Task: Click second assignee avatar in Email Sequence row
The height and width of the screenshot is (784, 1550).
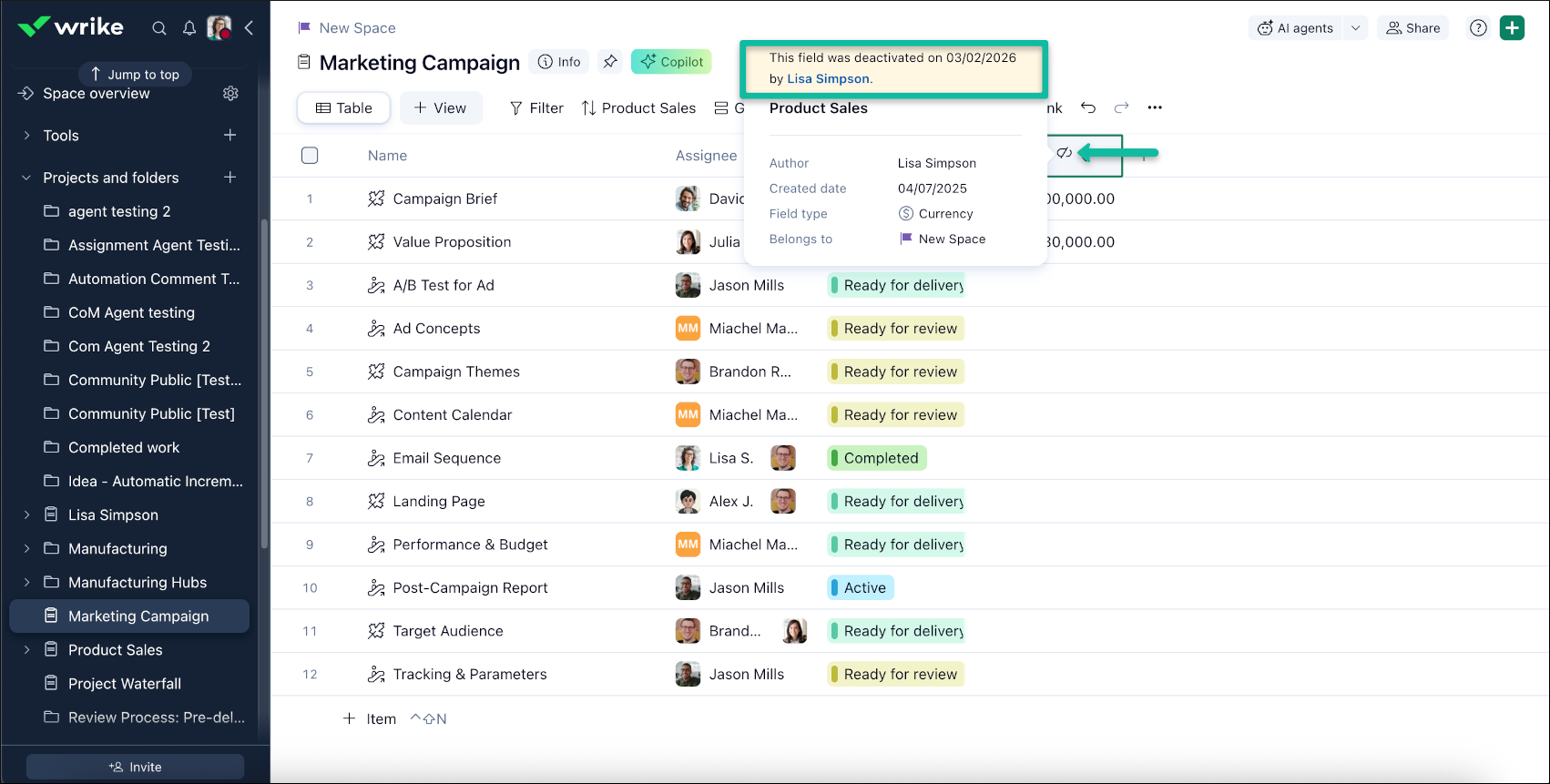Action: point(783,458)
